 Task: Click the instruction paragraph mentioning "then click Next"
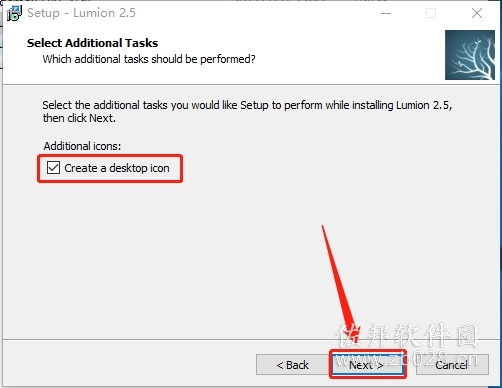pyautogui.click(x=247, y=111)
